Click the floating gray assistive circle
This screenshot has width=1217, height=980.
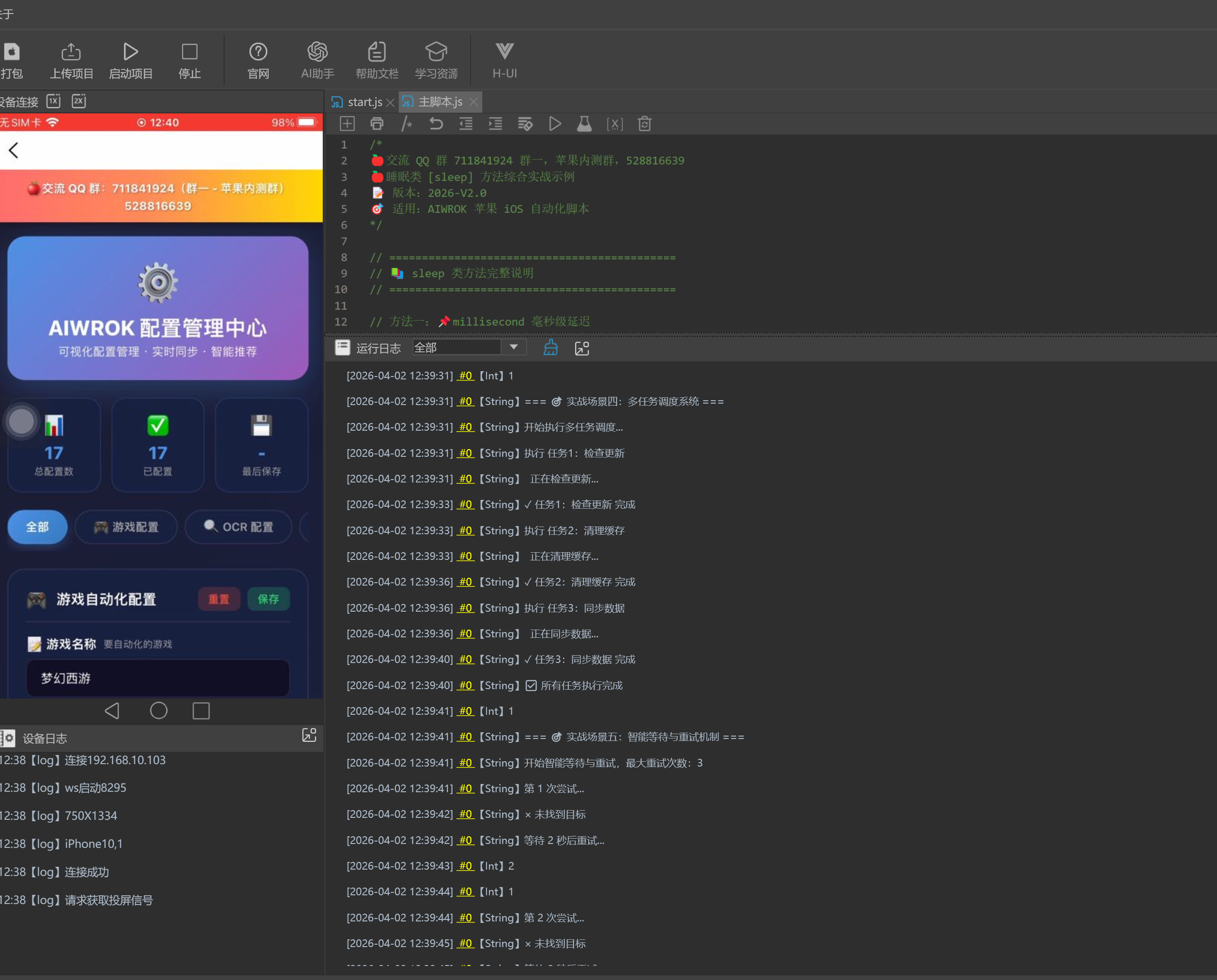point(21,422)
